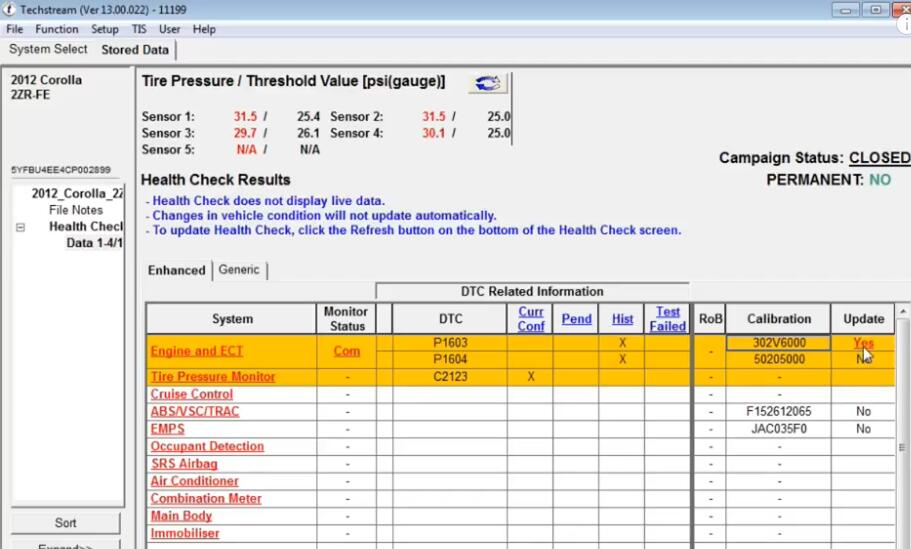Open the Engine and ECT system link

coord(197,351)
